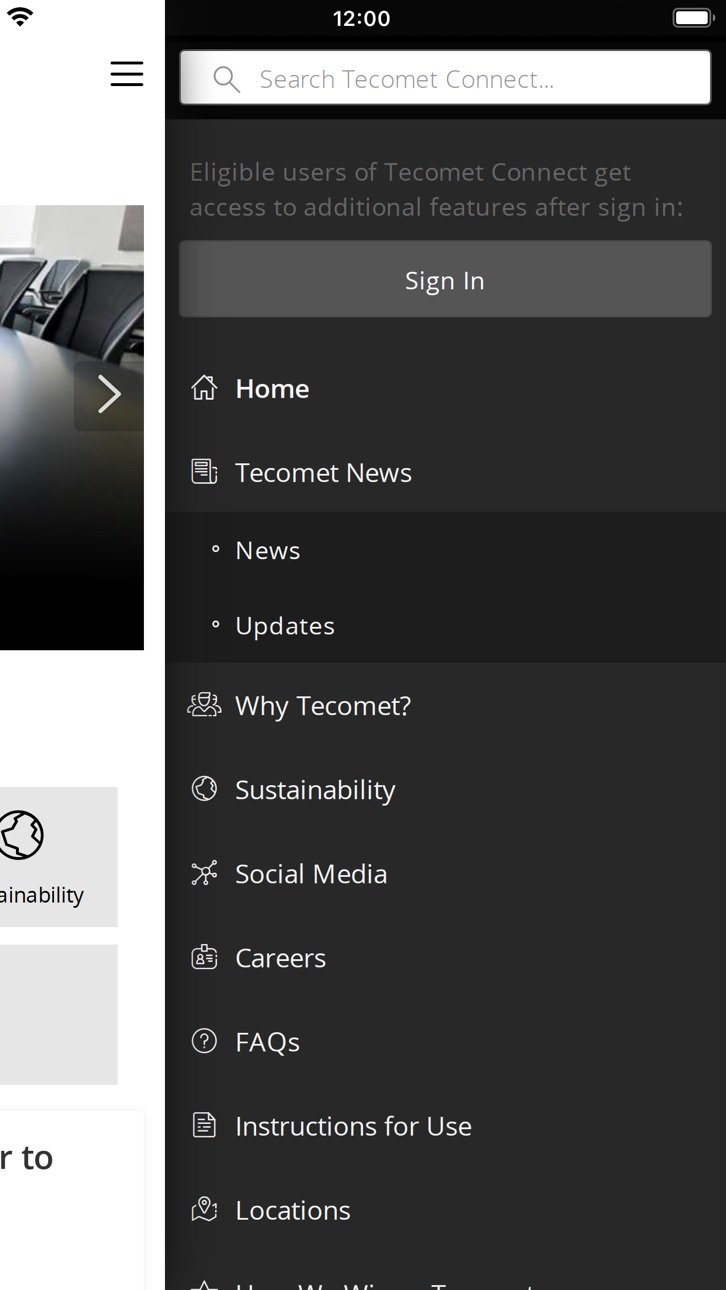Screen dimensions: 726x1290
Task: Tap the Wi-Fi status icon
Action: pos(19,17)
